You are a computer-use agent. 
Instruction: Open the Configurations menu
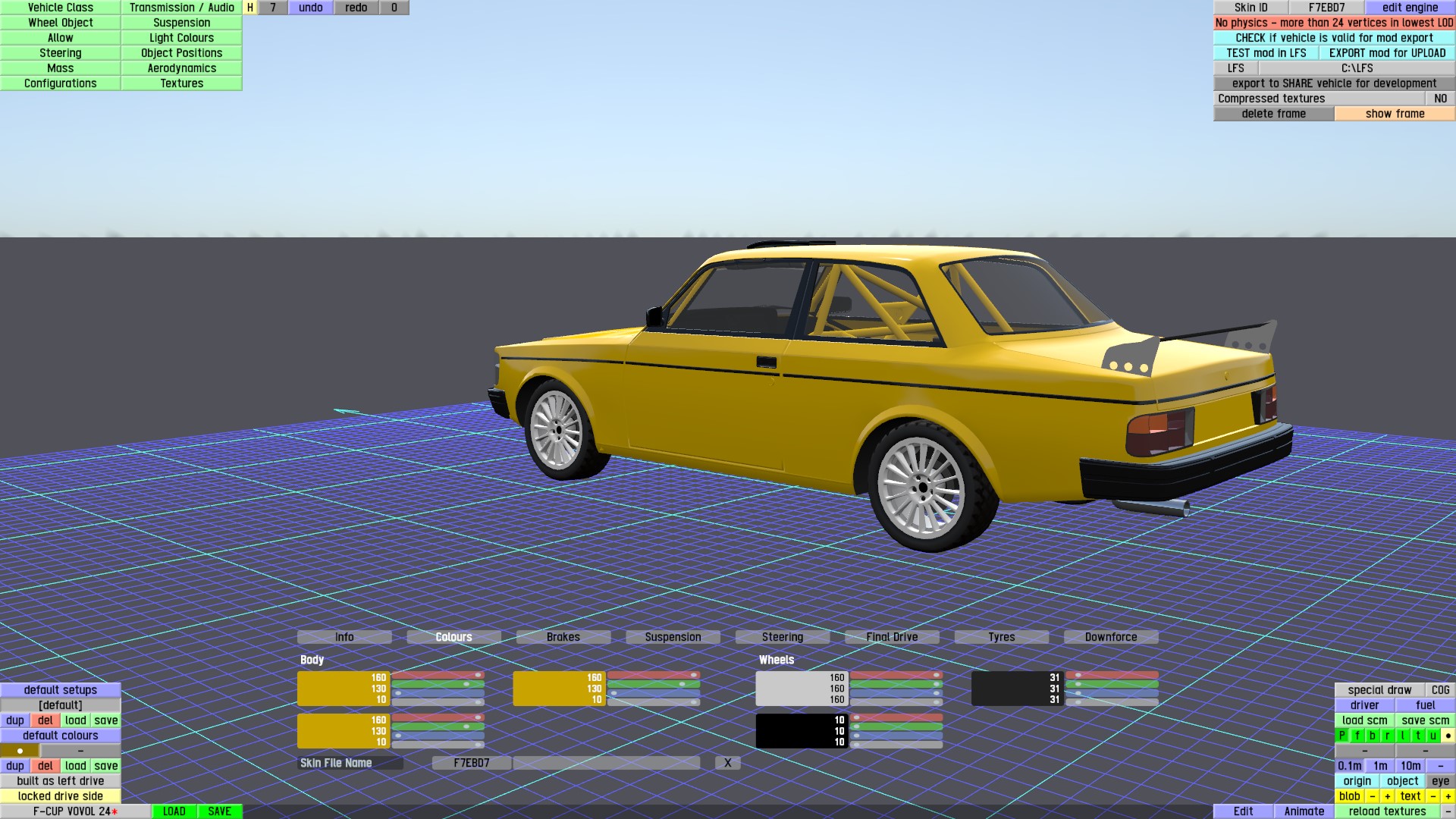click(61, 83)
